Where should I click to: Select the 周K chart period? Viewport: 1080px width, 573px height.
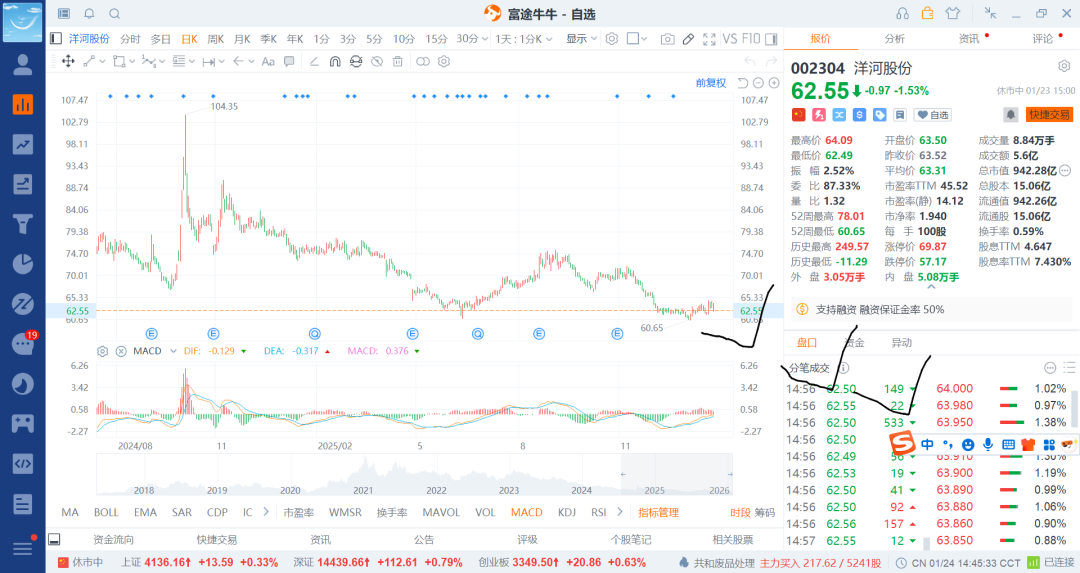216,39
